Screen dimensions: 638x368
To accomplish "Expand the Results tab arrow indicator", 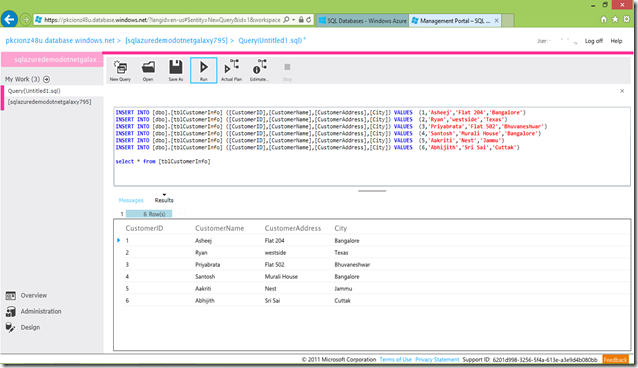I will tap(164, 195).
